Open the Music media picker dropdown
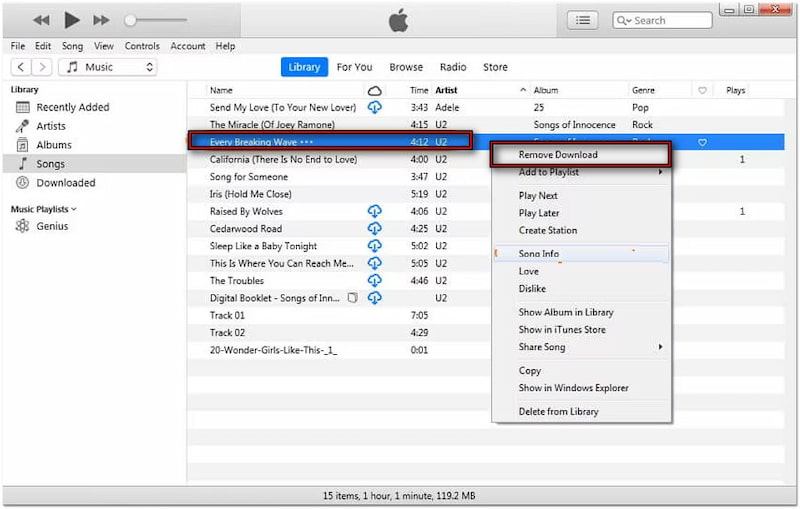This screenshot has width=800, height=509. (108, 67)
